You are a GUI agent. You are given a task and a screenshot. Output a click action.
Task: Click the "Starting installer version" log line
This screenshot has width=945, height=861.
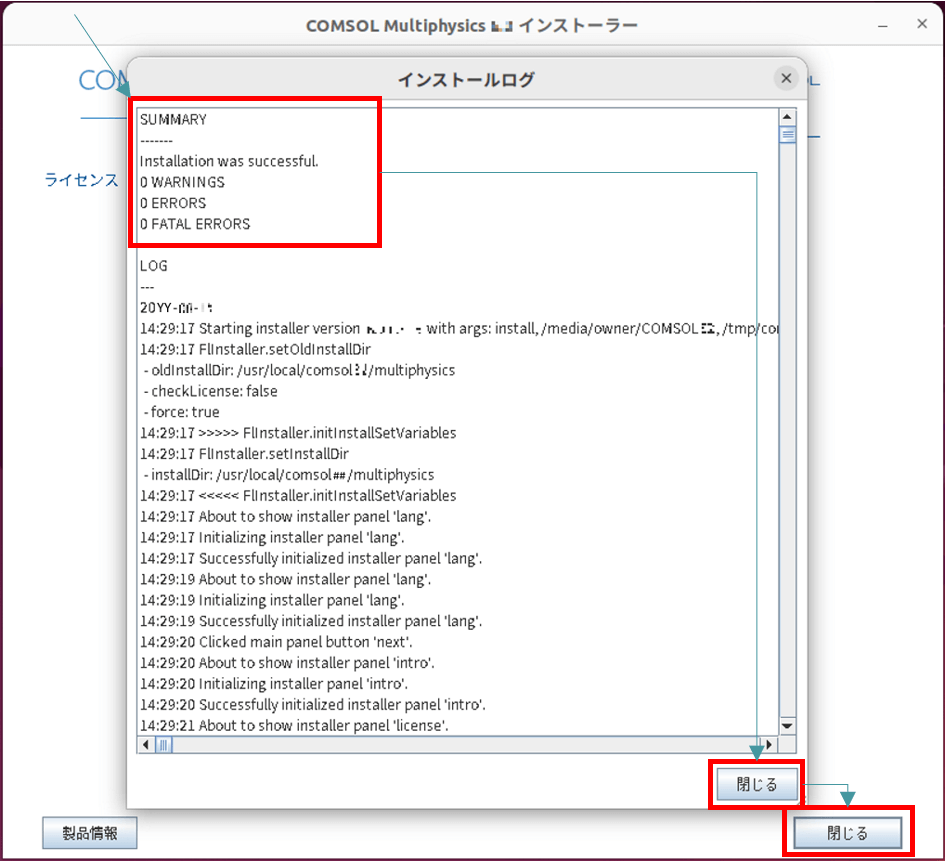click(459, 328)
